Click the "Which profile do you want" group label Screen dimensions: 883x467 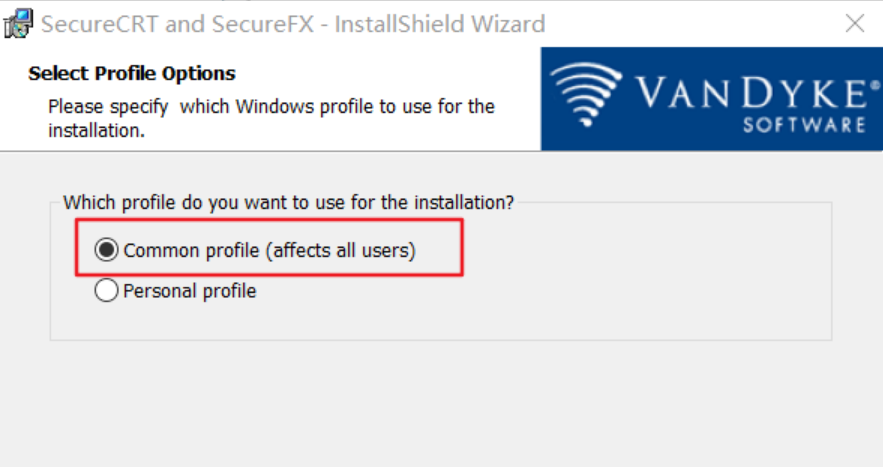click(288, 202)
